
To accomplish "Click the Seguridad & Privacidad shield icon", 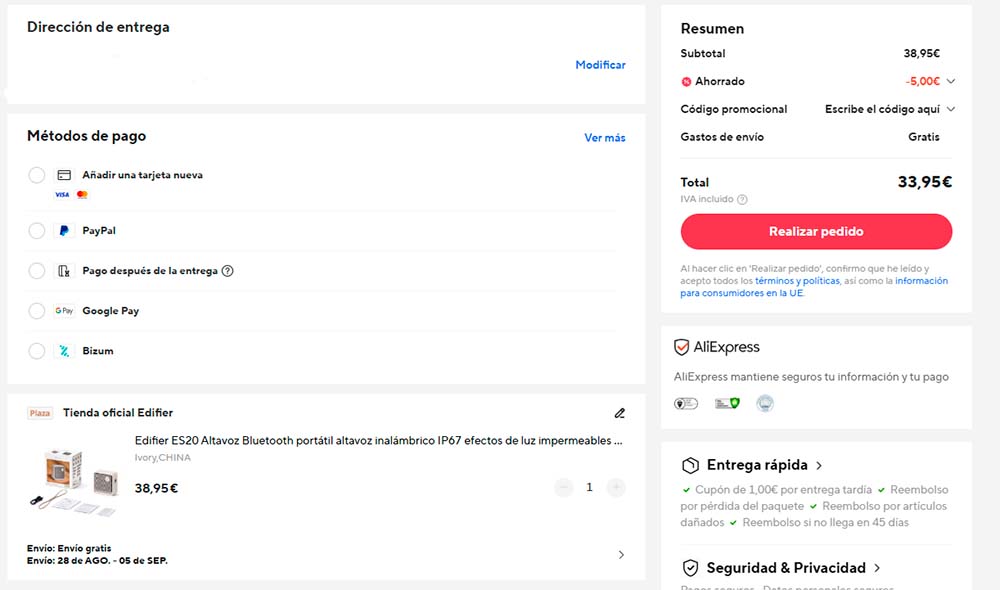I will [x=690, y=568].
